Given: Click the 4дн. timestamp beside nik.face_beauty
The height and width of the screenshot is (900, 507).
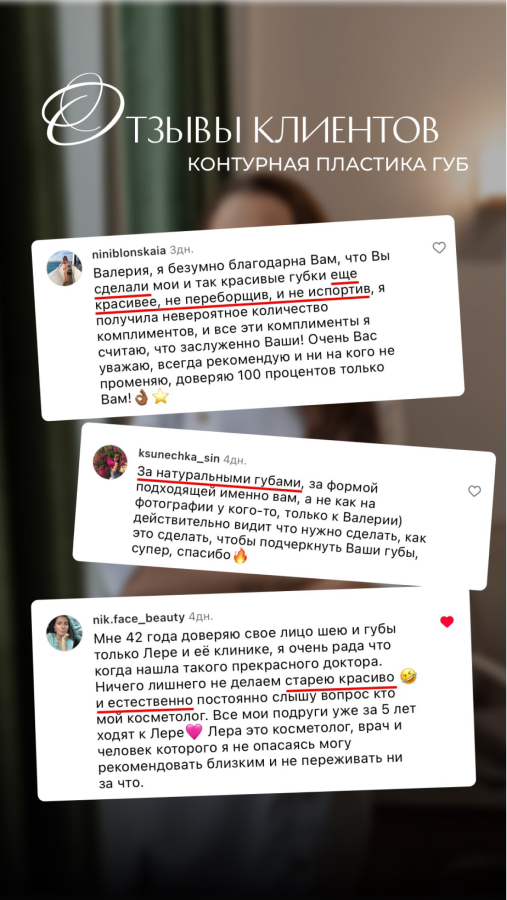Looking at the screenshot, I should pyautogui.click(x=201, y=617).
